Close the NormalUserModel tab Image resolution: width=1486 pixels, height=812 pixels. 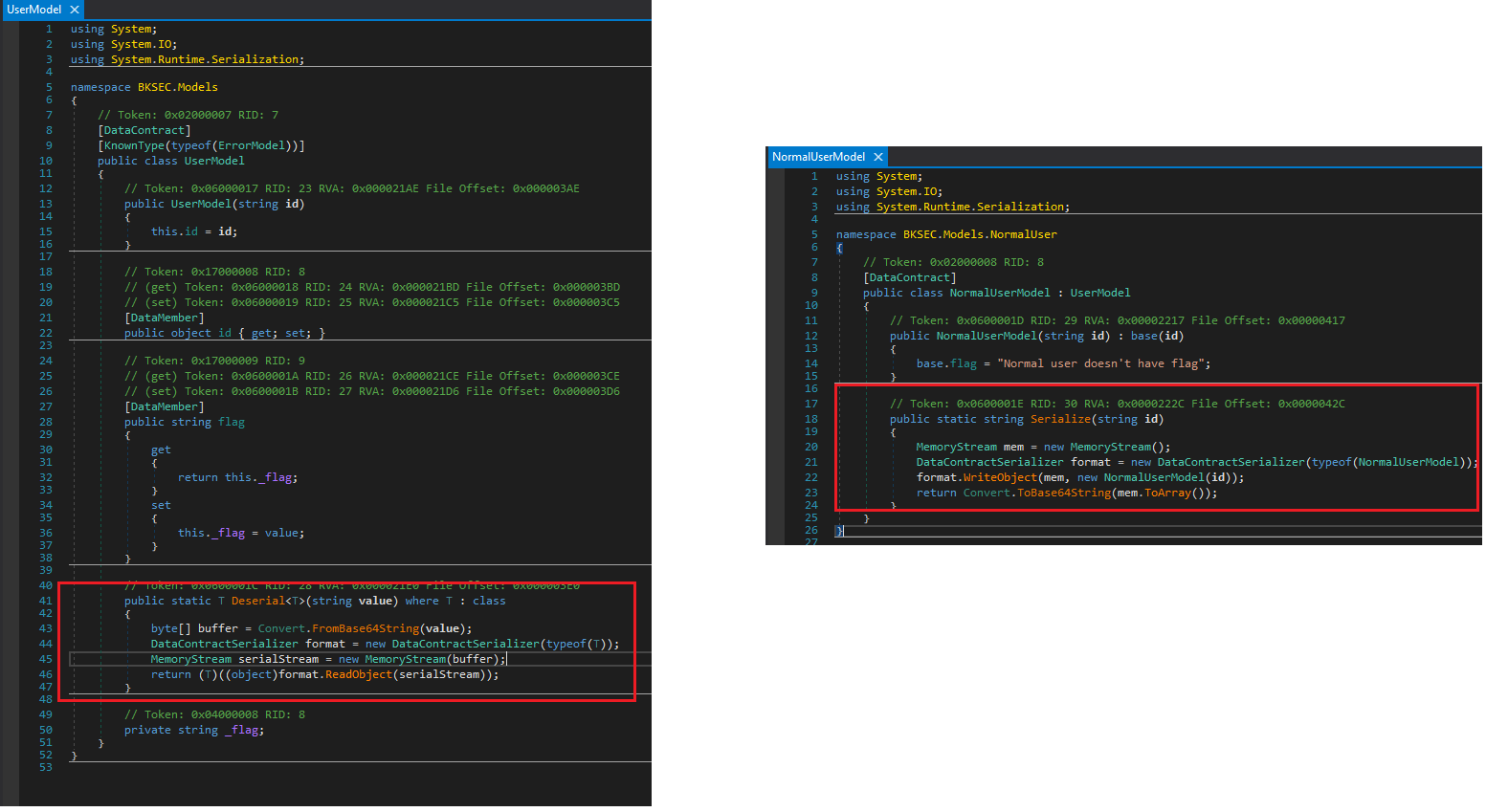[877, 157]
